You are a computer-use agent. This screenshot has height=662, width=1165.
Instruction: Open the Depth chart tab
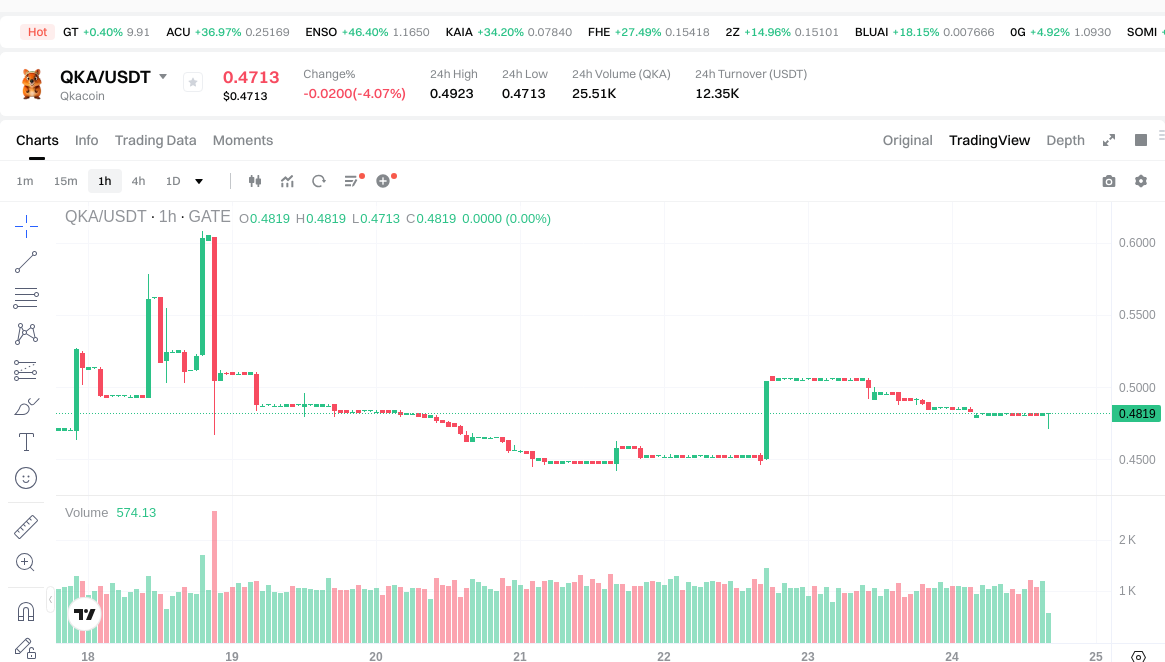[x=1065, y=140]
